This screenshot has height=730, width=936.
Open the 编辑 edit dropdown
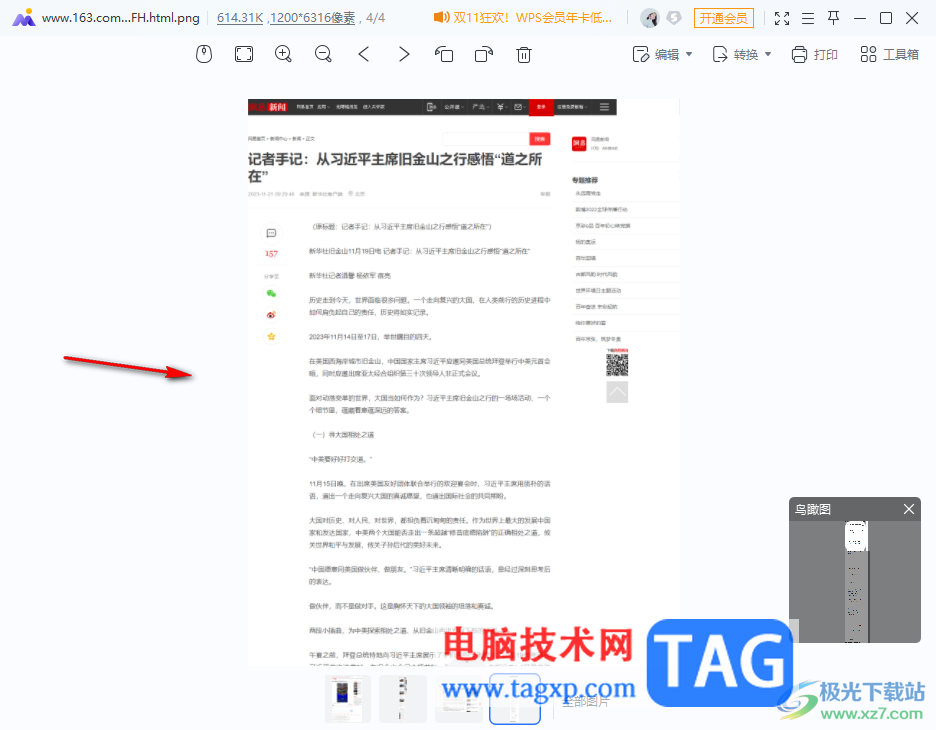661,54
